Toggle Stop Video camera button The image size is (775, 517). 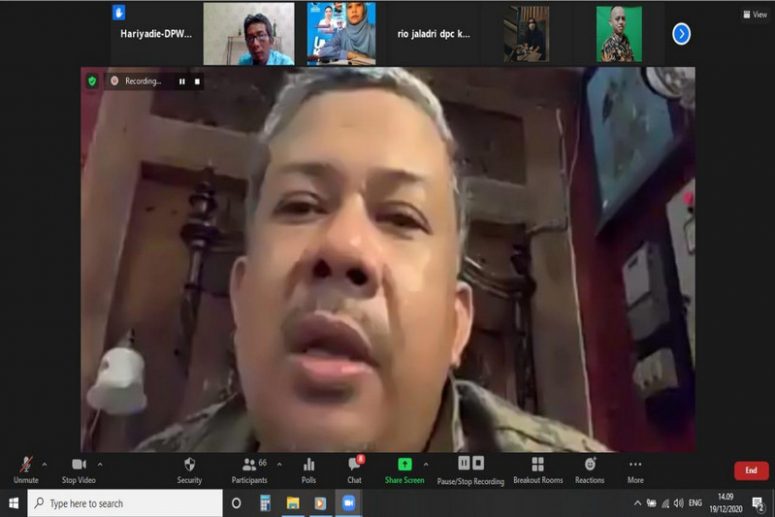[x=79, y=465]
